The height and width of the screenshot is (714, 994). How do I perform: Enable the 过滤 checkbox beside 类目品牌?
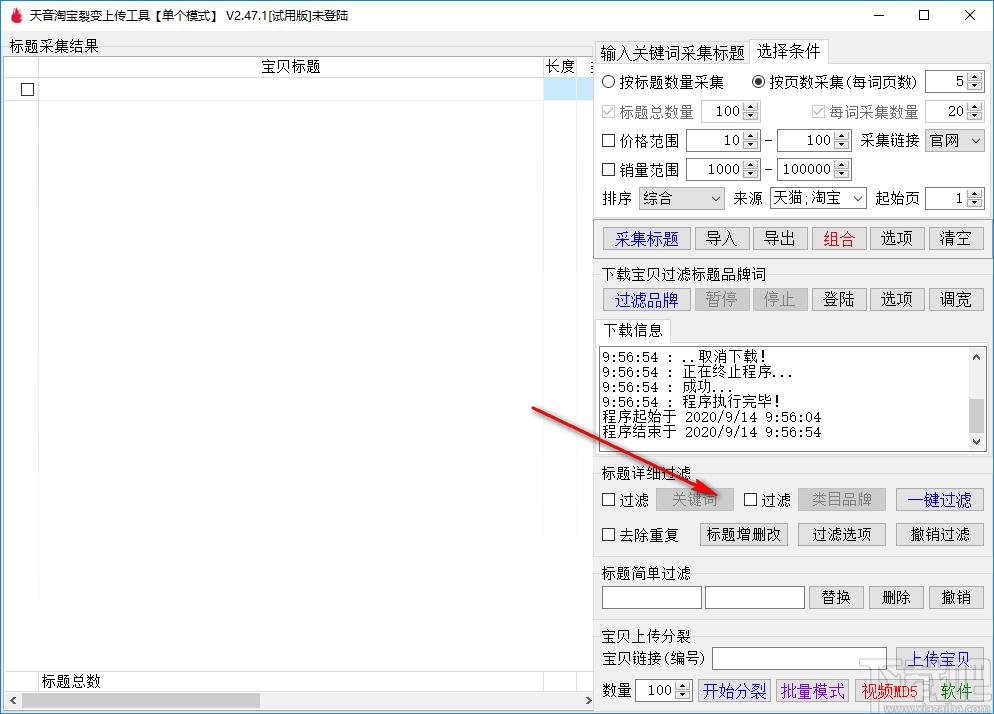click(751, 500)
